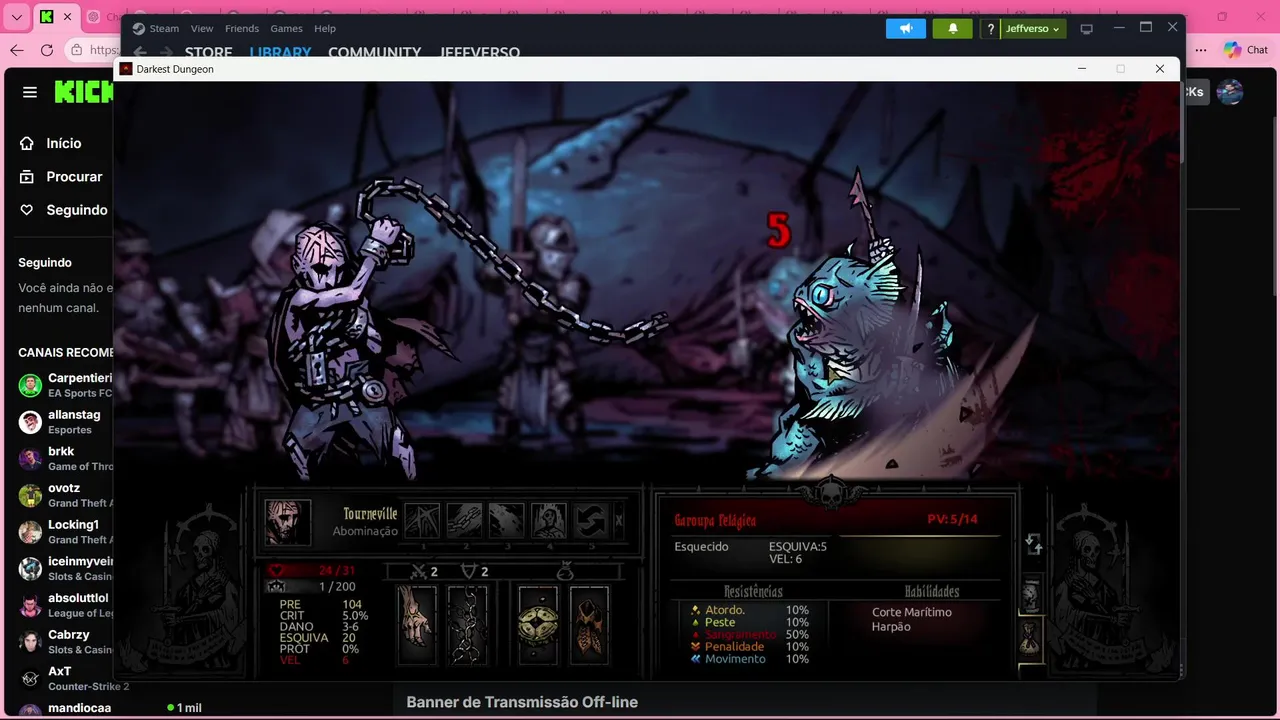Click the loot bag icon above trinkets

click(565, 571)
